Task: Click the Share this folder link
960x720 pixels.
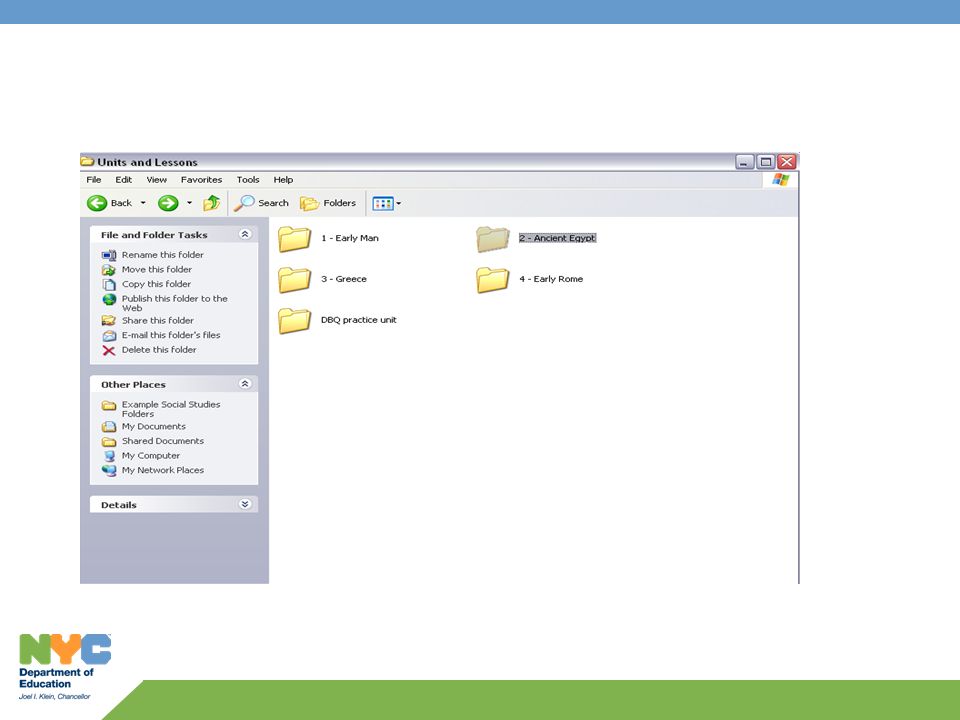Action: pyautogui.click(x=157, y=320)
